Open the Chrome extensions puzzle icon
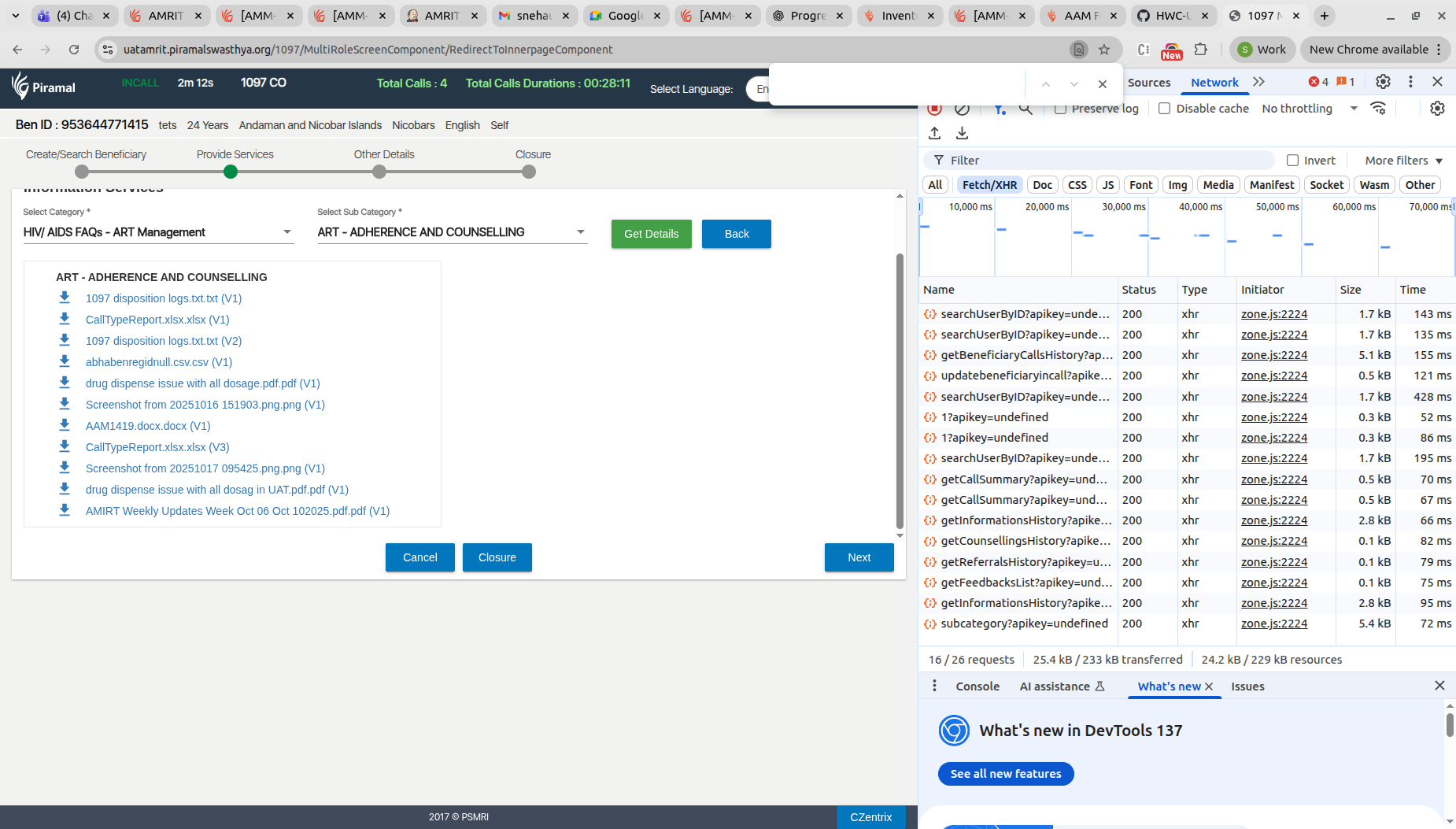 point(1200,50)
